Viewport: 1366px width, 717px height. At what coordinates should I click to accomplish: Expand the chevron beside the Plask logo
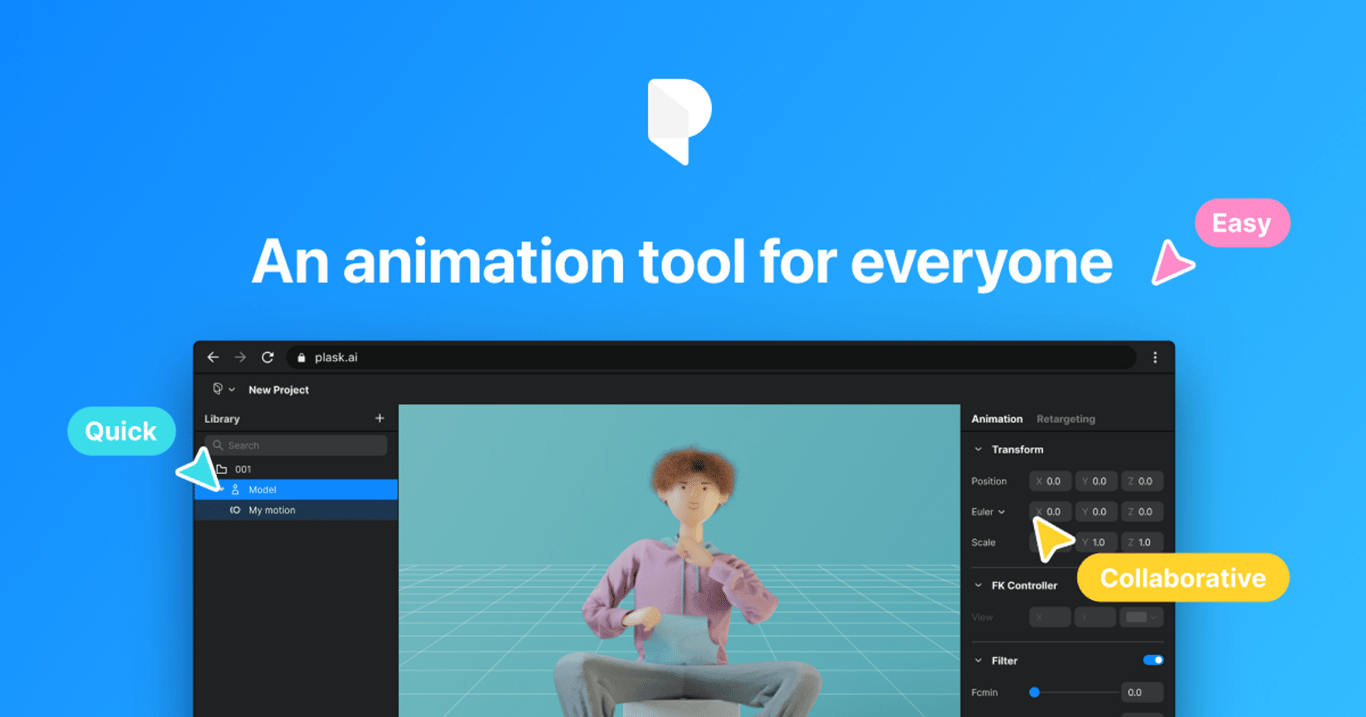tap(231, 390)
